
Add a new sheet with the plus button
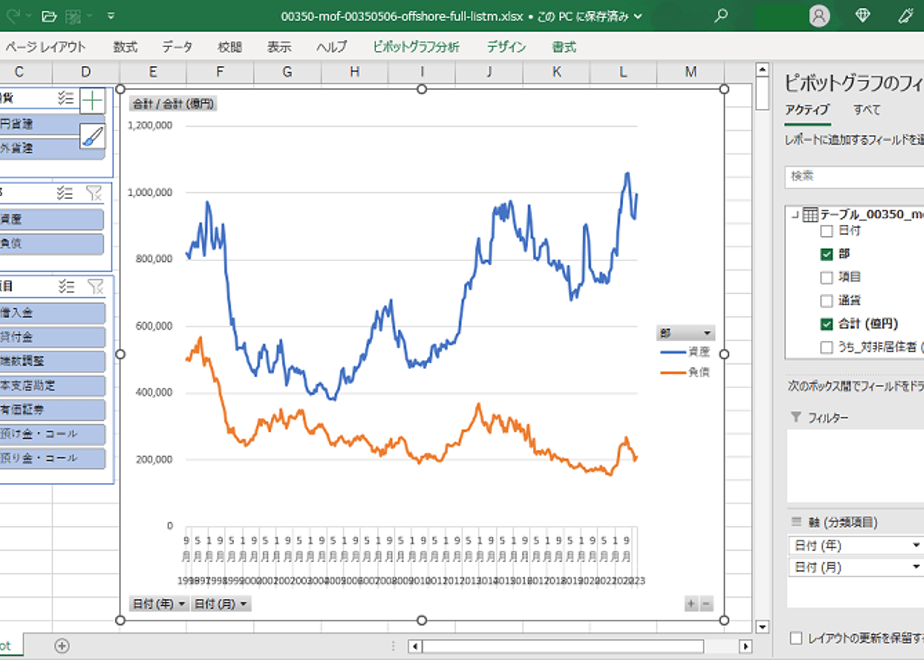coord(61,646)
